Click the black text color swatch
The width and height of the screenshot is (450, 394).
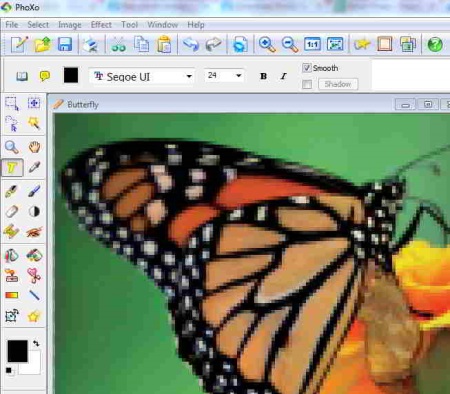click(71, 75)
